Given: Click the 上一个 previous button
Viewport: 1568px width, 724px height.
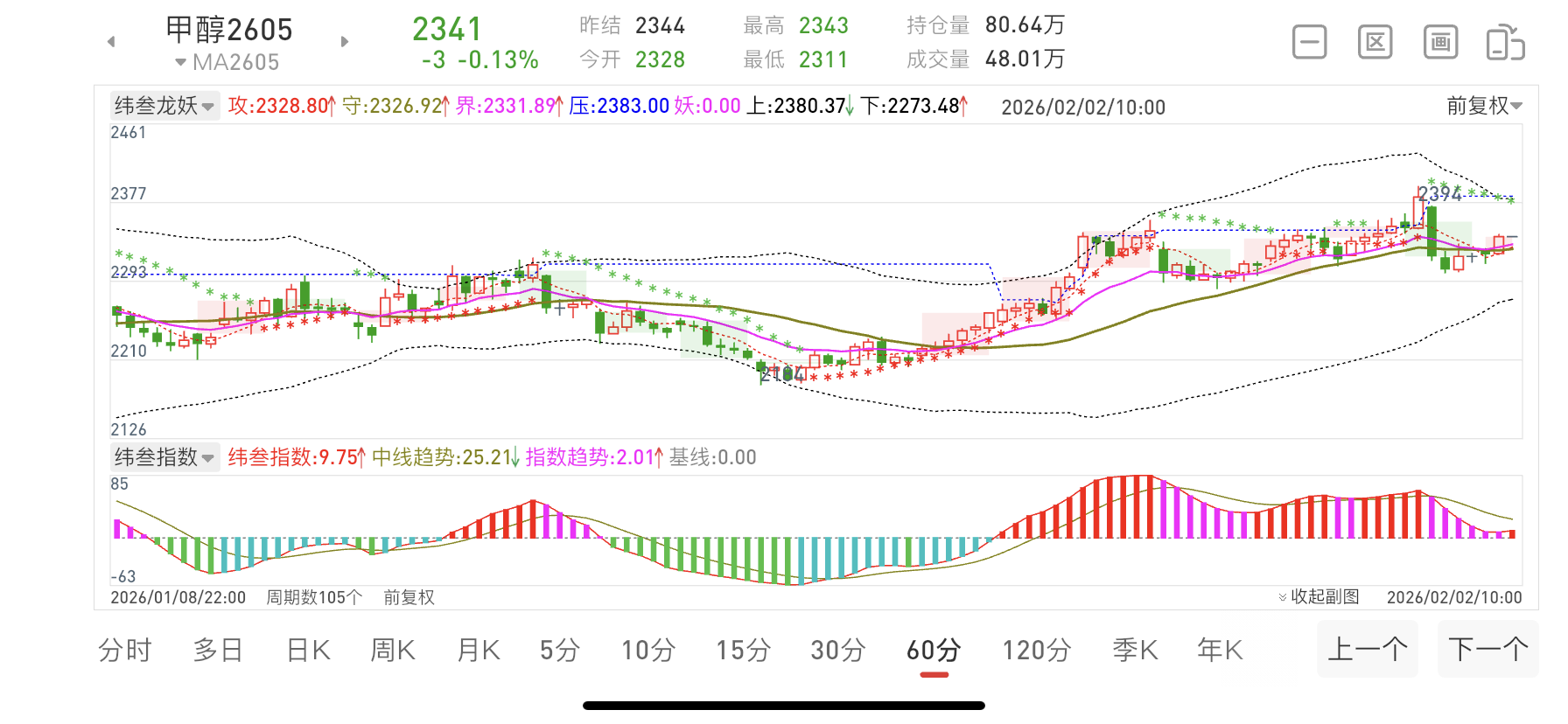Looking at the screenshot, I should [x=1367, y=649].
